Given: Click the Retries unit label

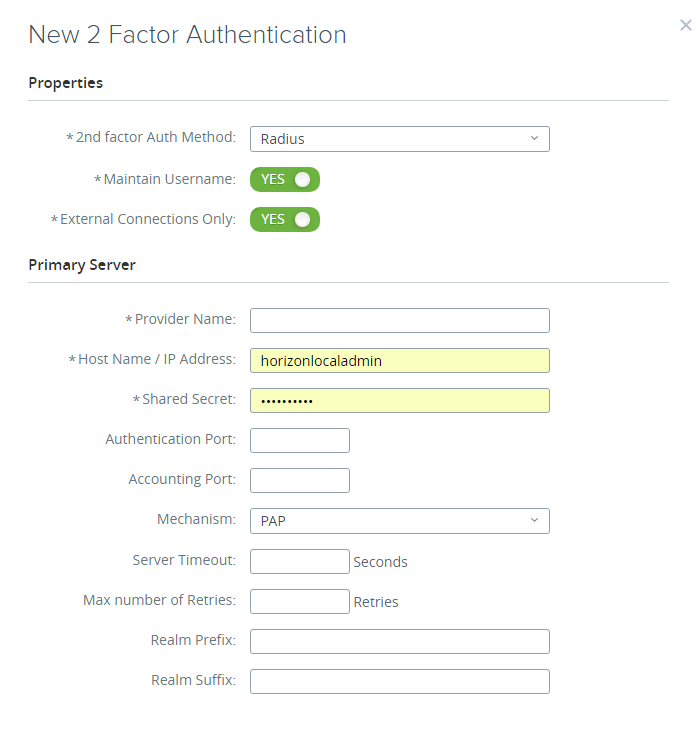Looking at the screenshot, I should point(376,602).
